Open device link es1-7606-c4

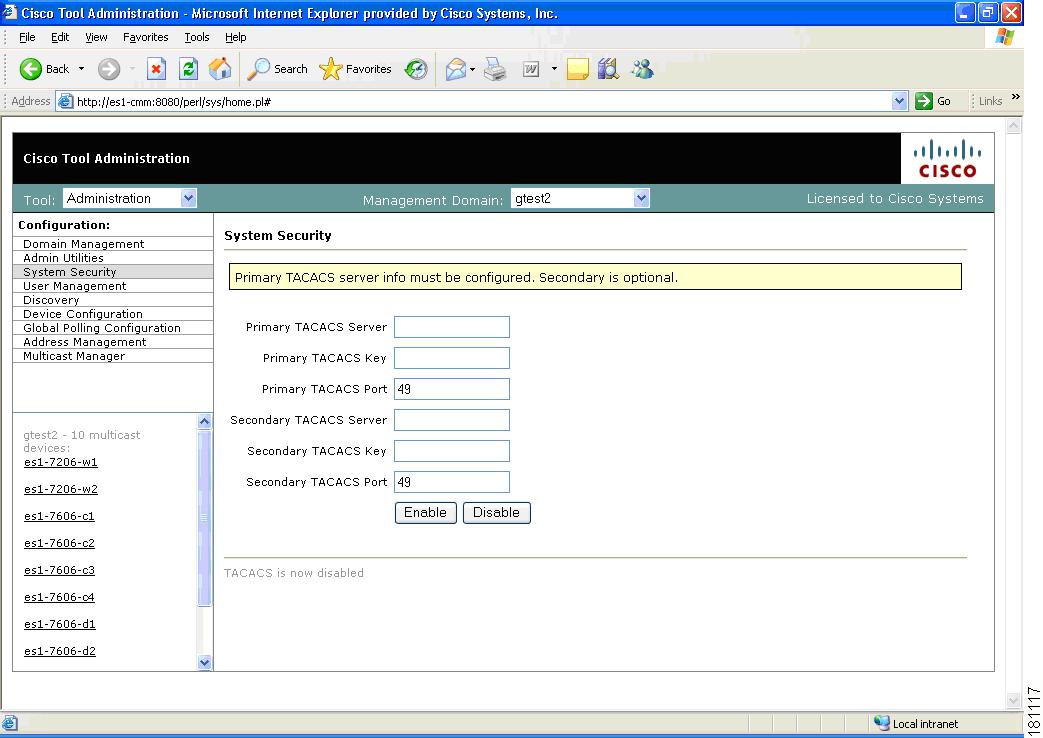(x=59, y=597)
